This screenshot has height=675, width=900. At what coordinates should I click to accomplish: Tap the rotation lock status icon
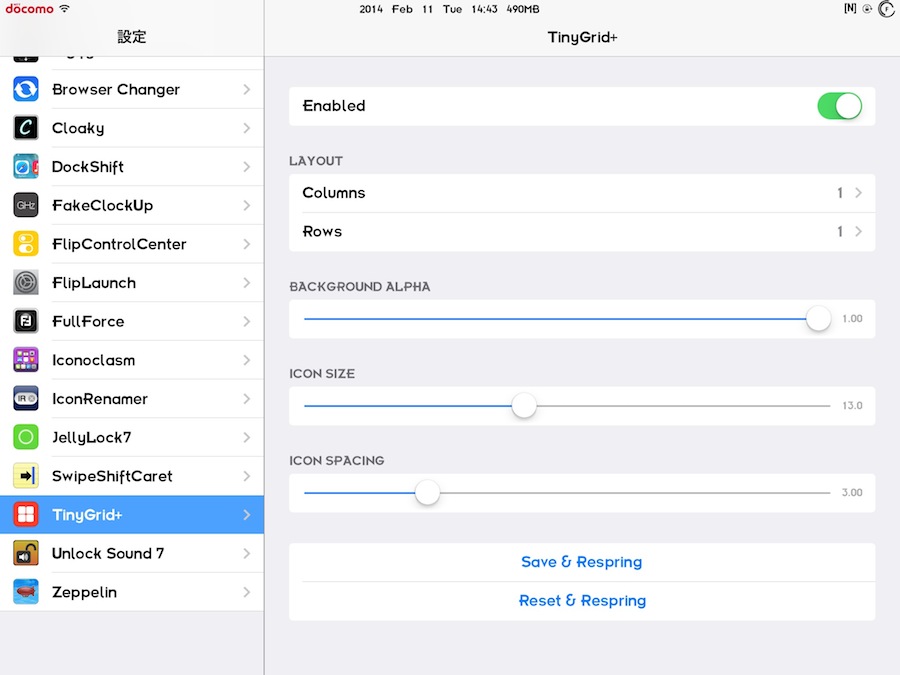867,9
